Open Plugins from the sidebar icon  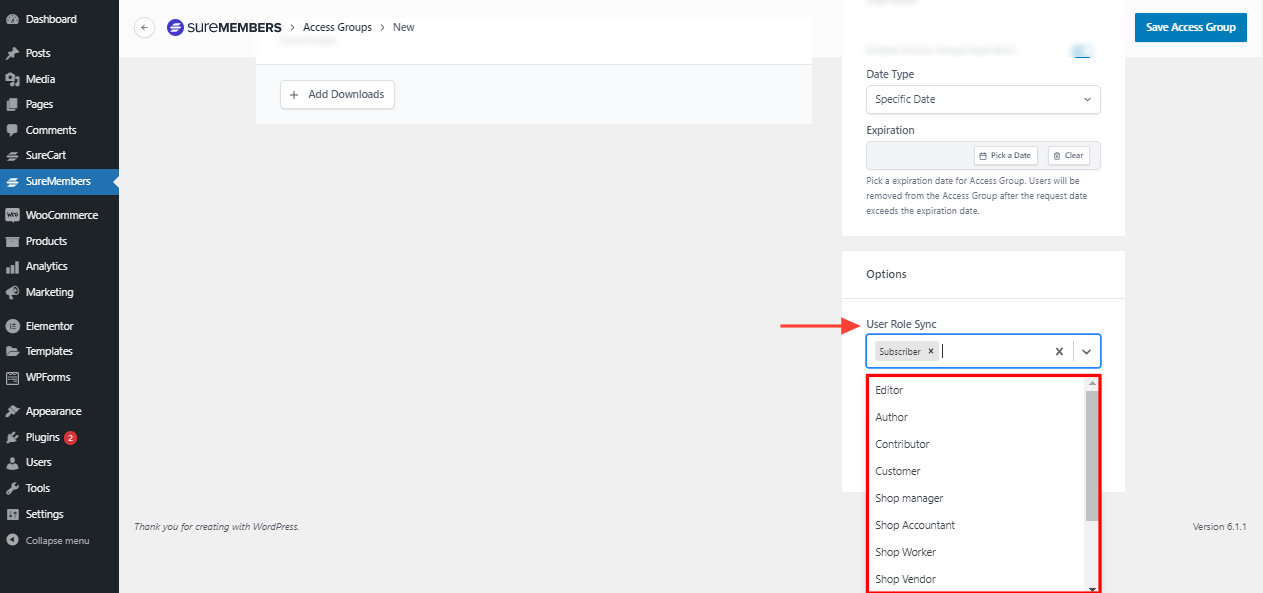coord(12,437)
